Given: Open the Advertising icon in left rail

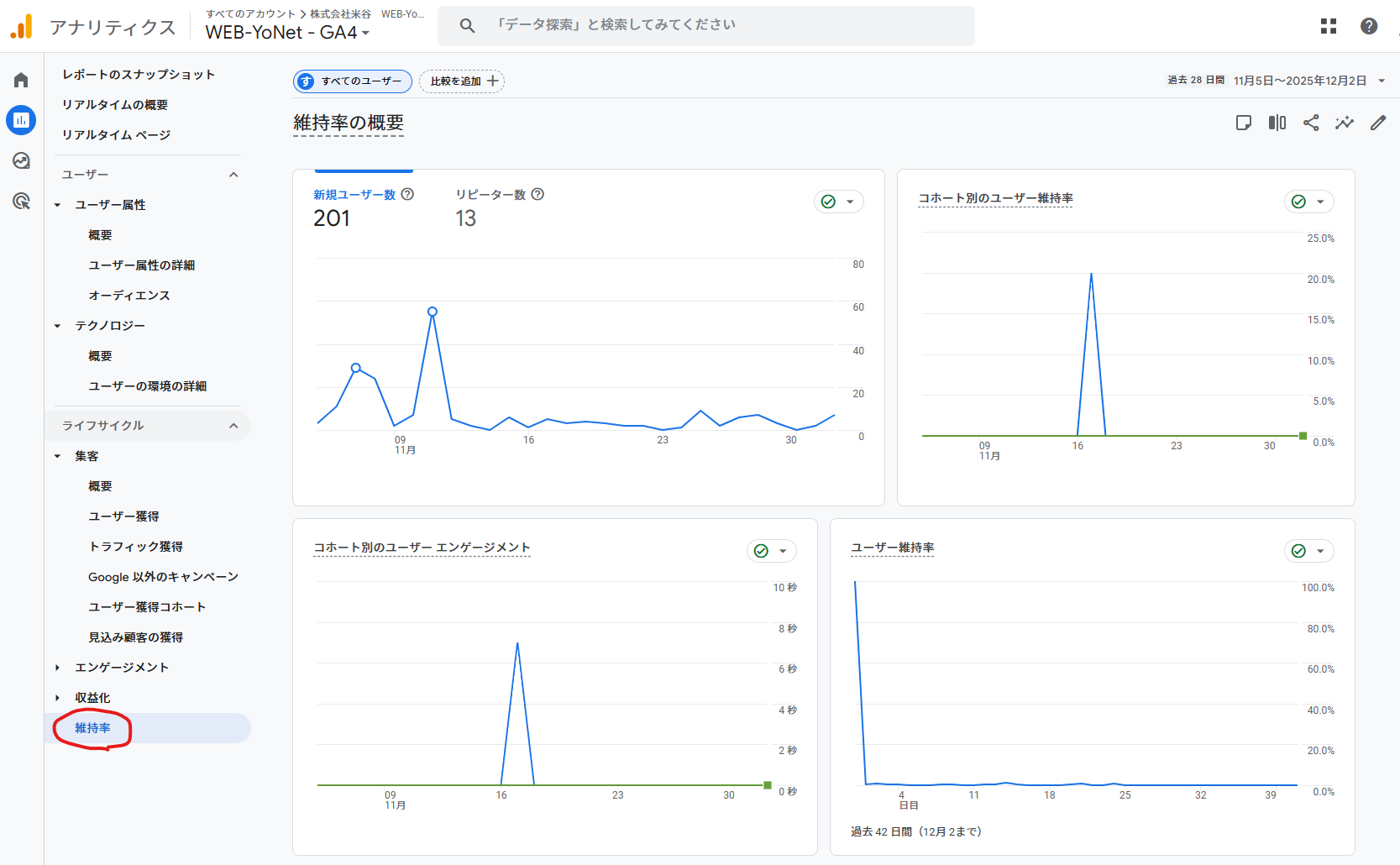Looking at the screenshot, I should (21, 201).
